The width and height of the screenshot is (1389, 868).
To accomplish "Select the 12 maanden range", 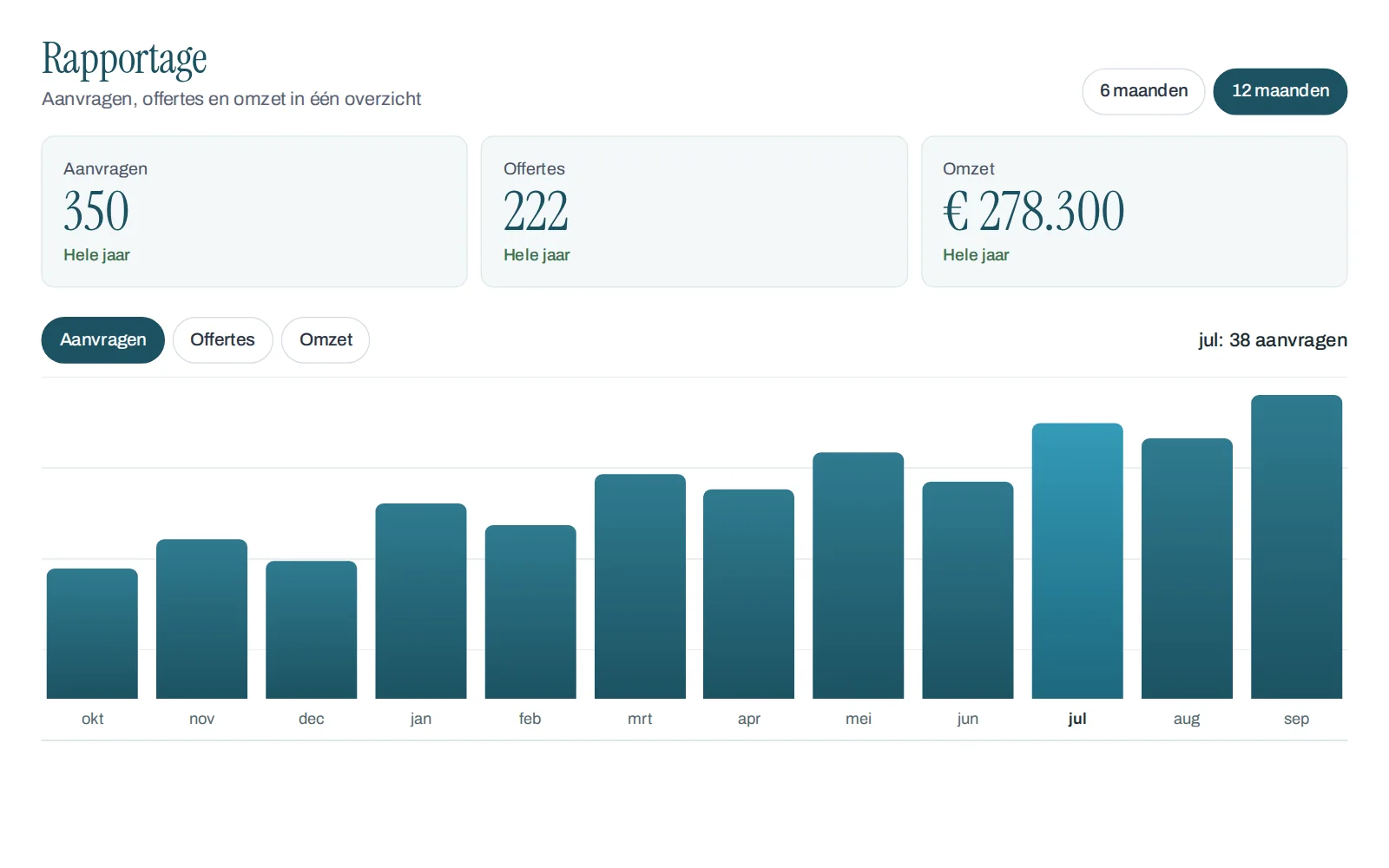I will click(1280, 91).
